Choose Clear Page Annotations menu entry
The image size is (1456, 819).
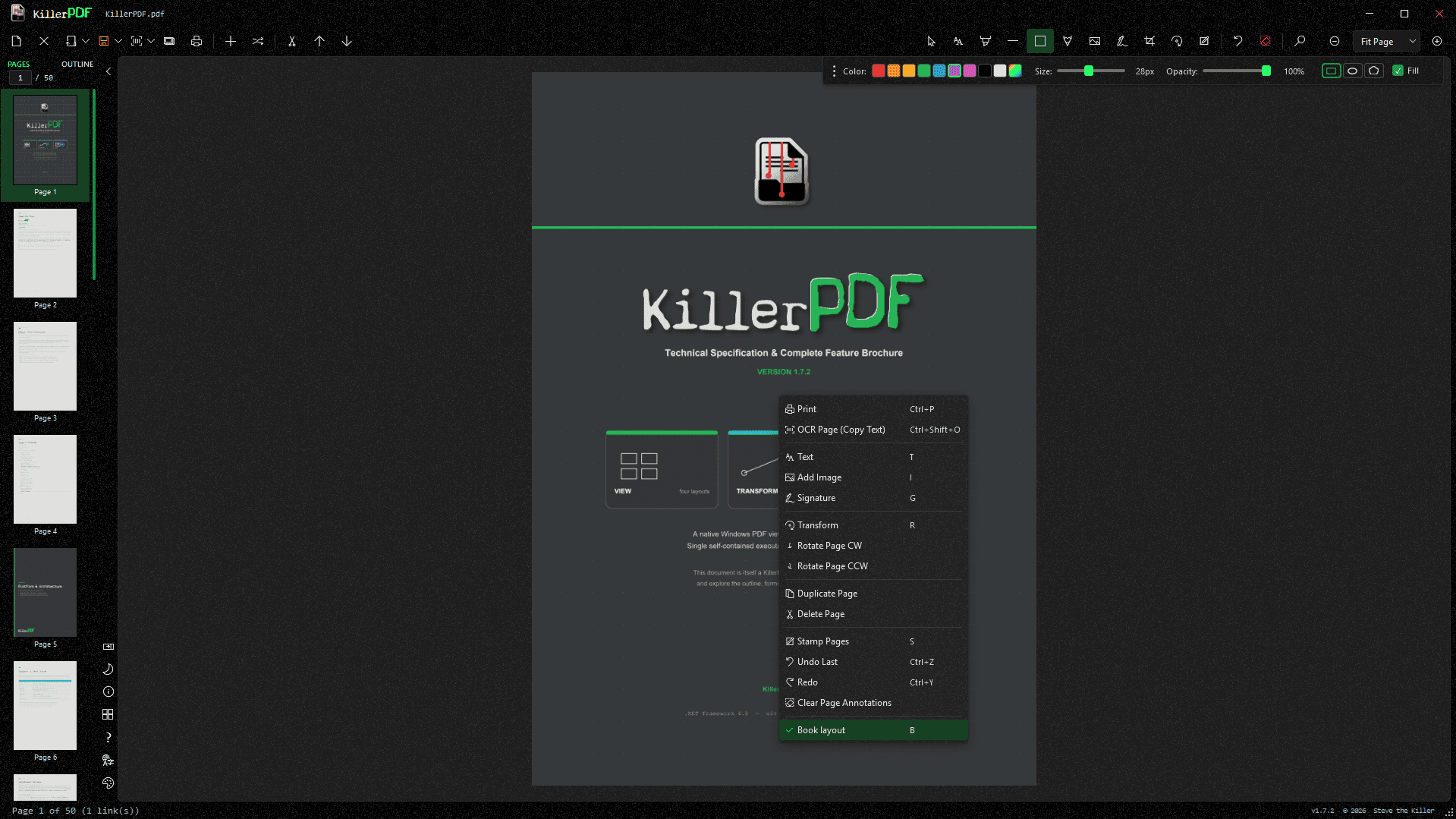pyautogui.click(x=873, y=703)
